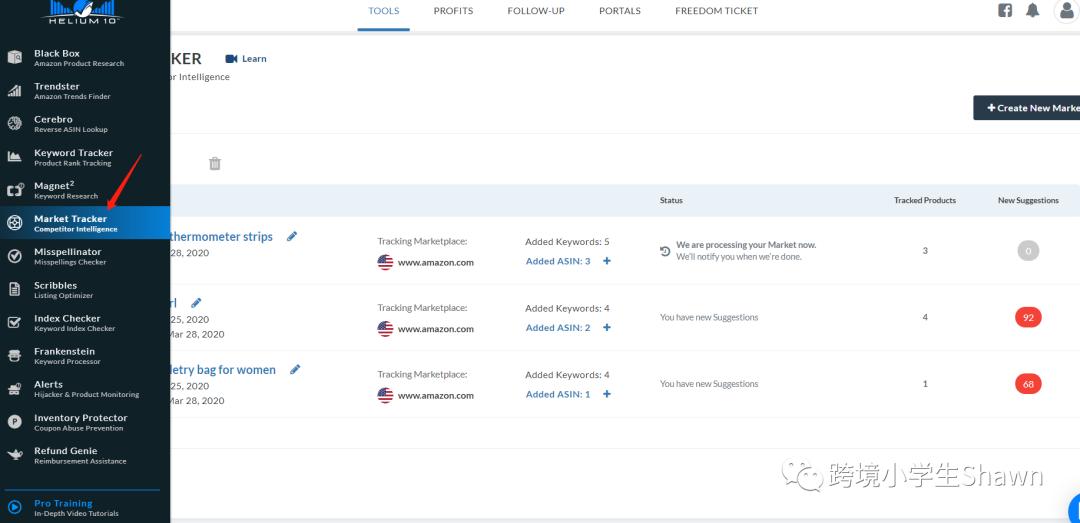
Task: Select Keyword Tracker in sidebar
Action: point(78,157)
